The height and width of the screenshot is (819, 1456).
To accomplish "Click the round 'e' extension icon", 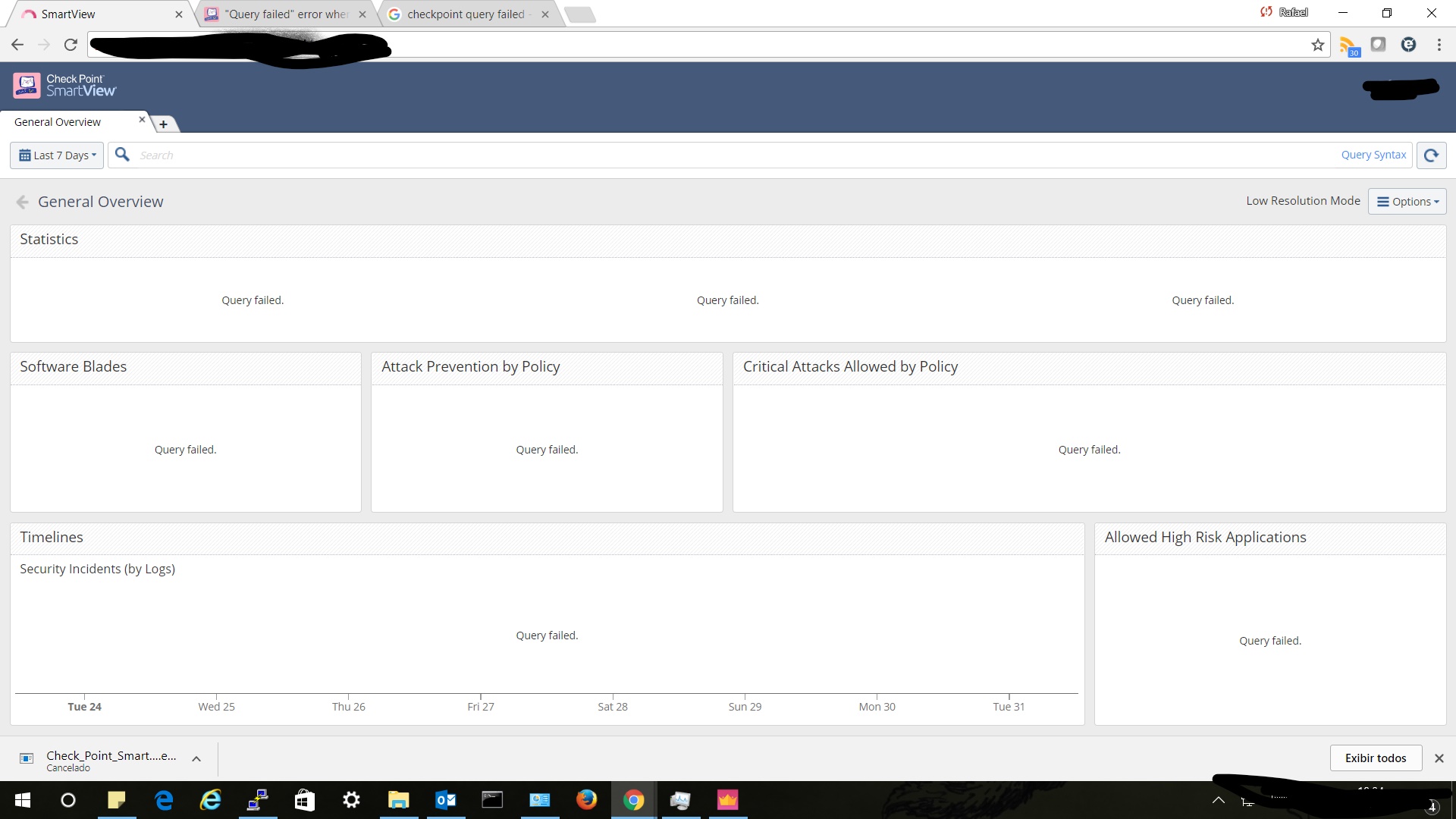I will (1409, 45).
